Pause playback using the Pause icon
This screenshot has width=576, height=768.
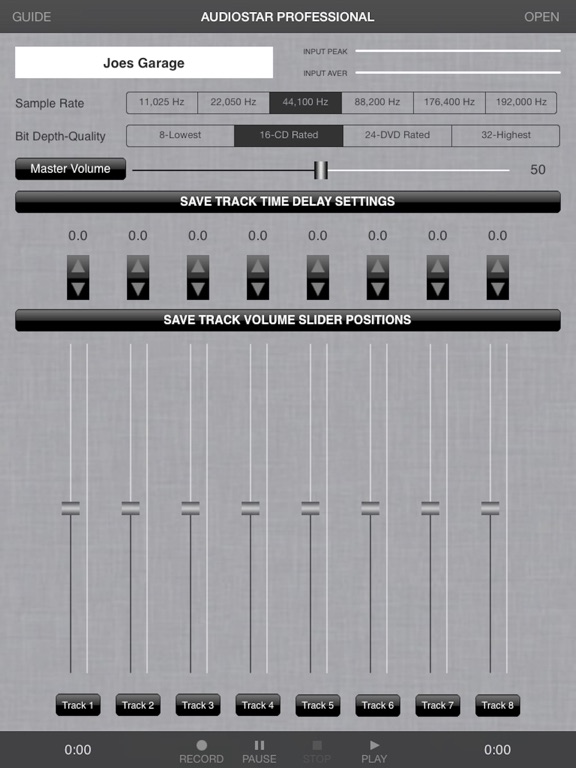click(x=259, y=745)
